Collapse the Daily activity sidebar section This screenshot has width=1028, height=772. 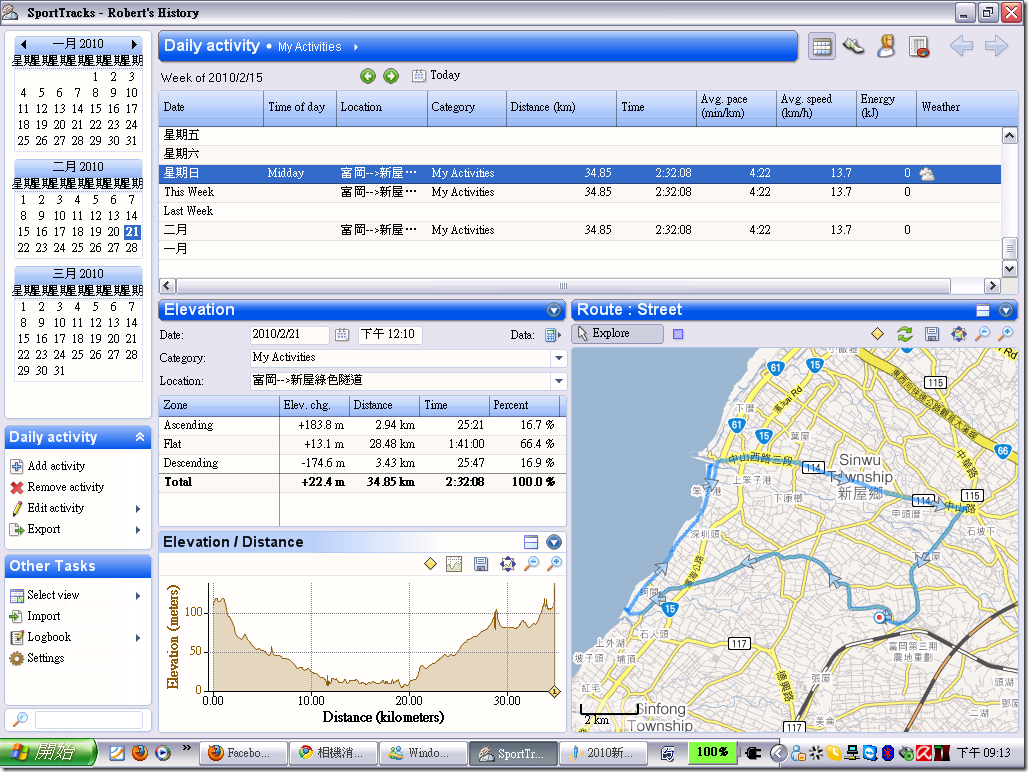[140, 437]
